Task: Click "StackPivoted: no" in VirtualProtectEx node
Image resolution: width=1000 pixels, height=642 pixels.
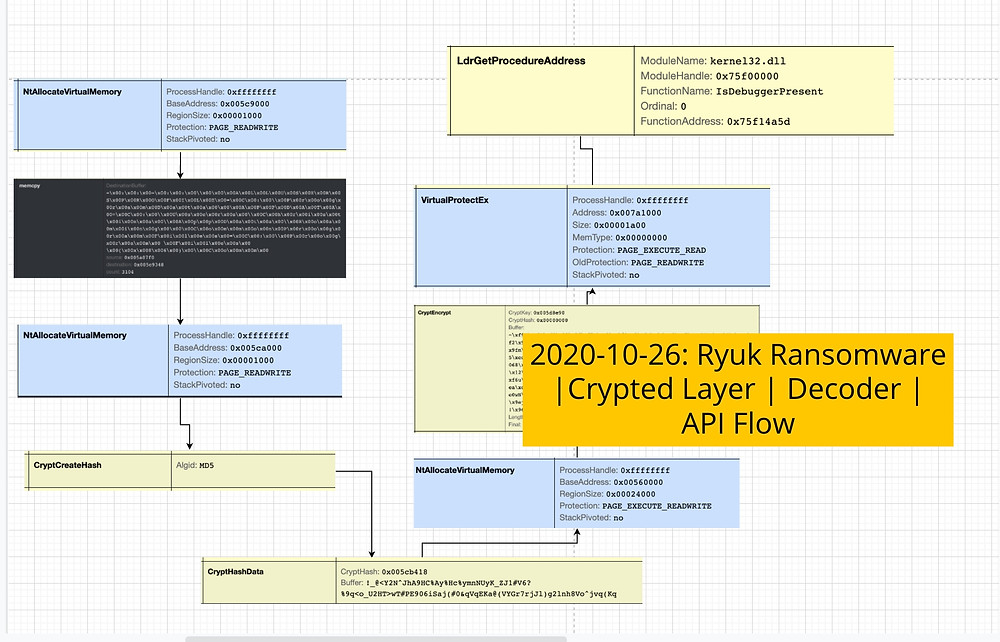Action: 605,275
